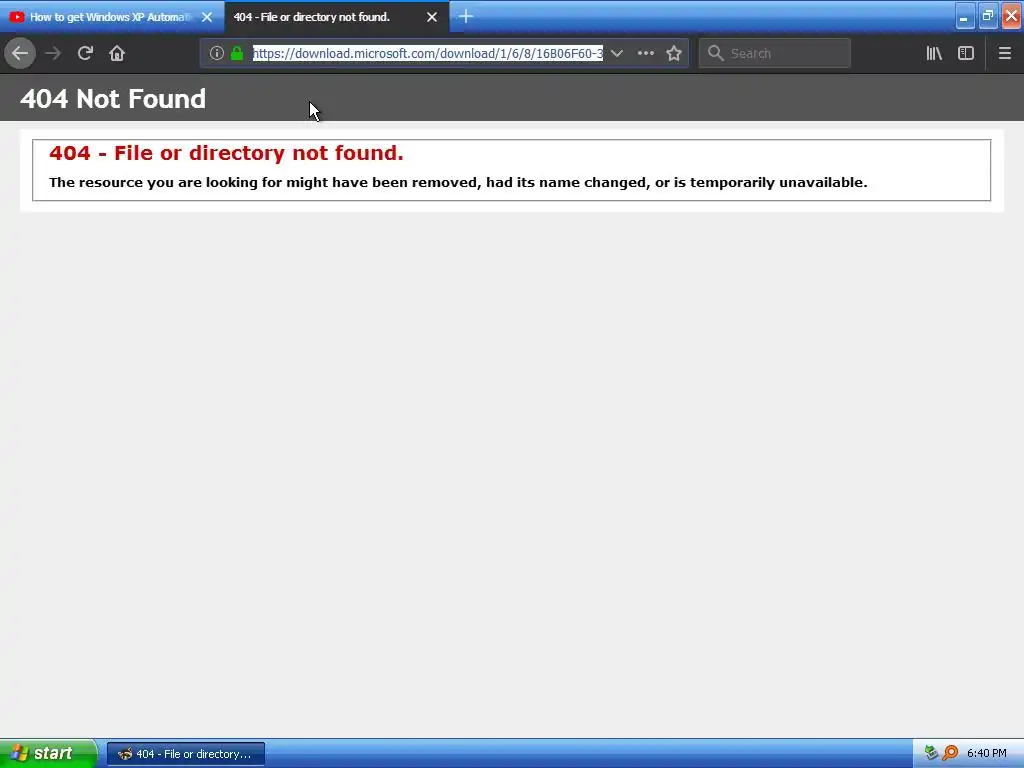The image size is (1024, 768).
Task: Select the download.microsoft.com URL field
Action: tap(428, 53)
